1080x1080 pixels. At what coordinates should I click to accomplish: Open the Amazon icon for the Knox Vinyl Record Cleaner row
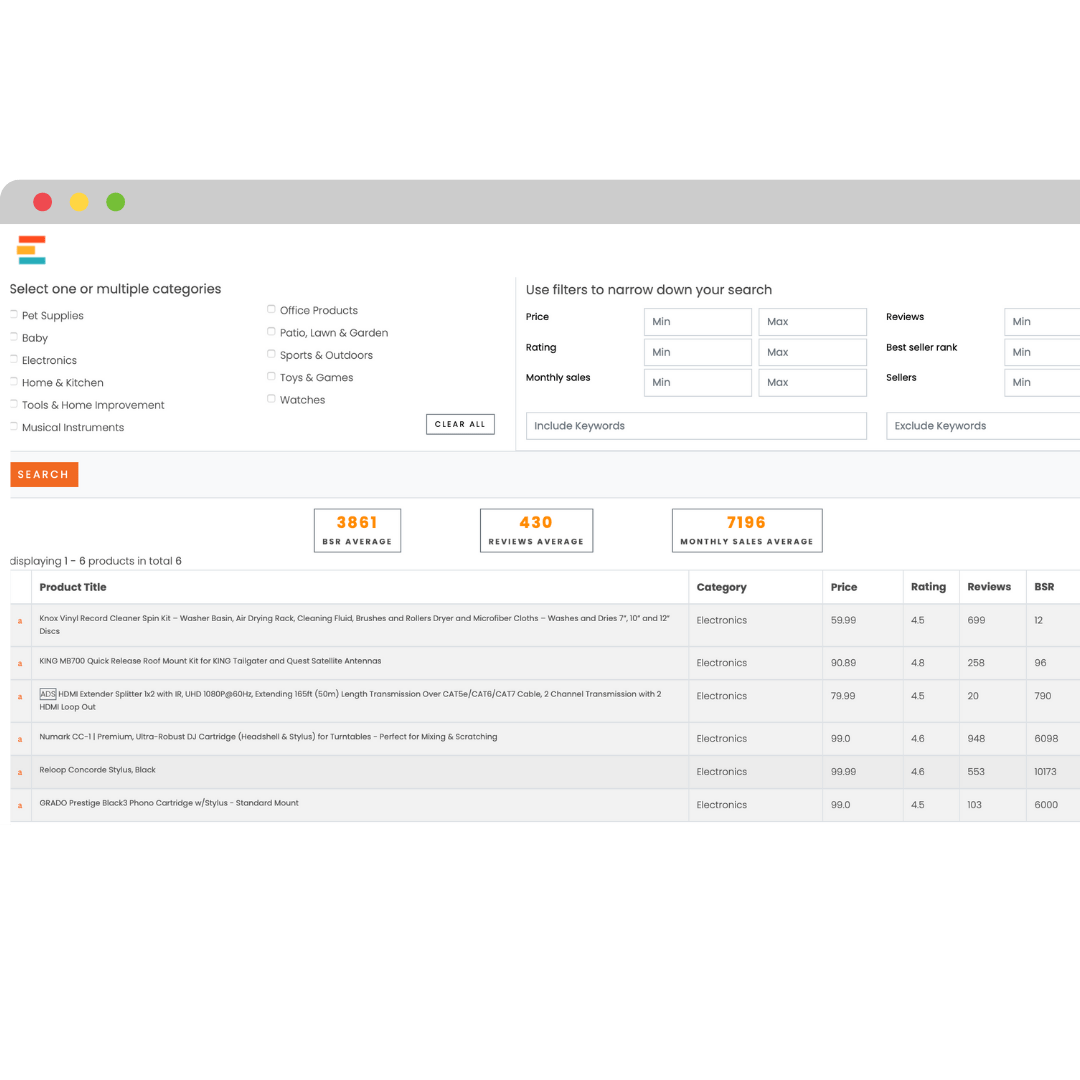(20, 620)
